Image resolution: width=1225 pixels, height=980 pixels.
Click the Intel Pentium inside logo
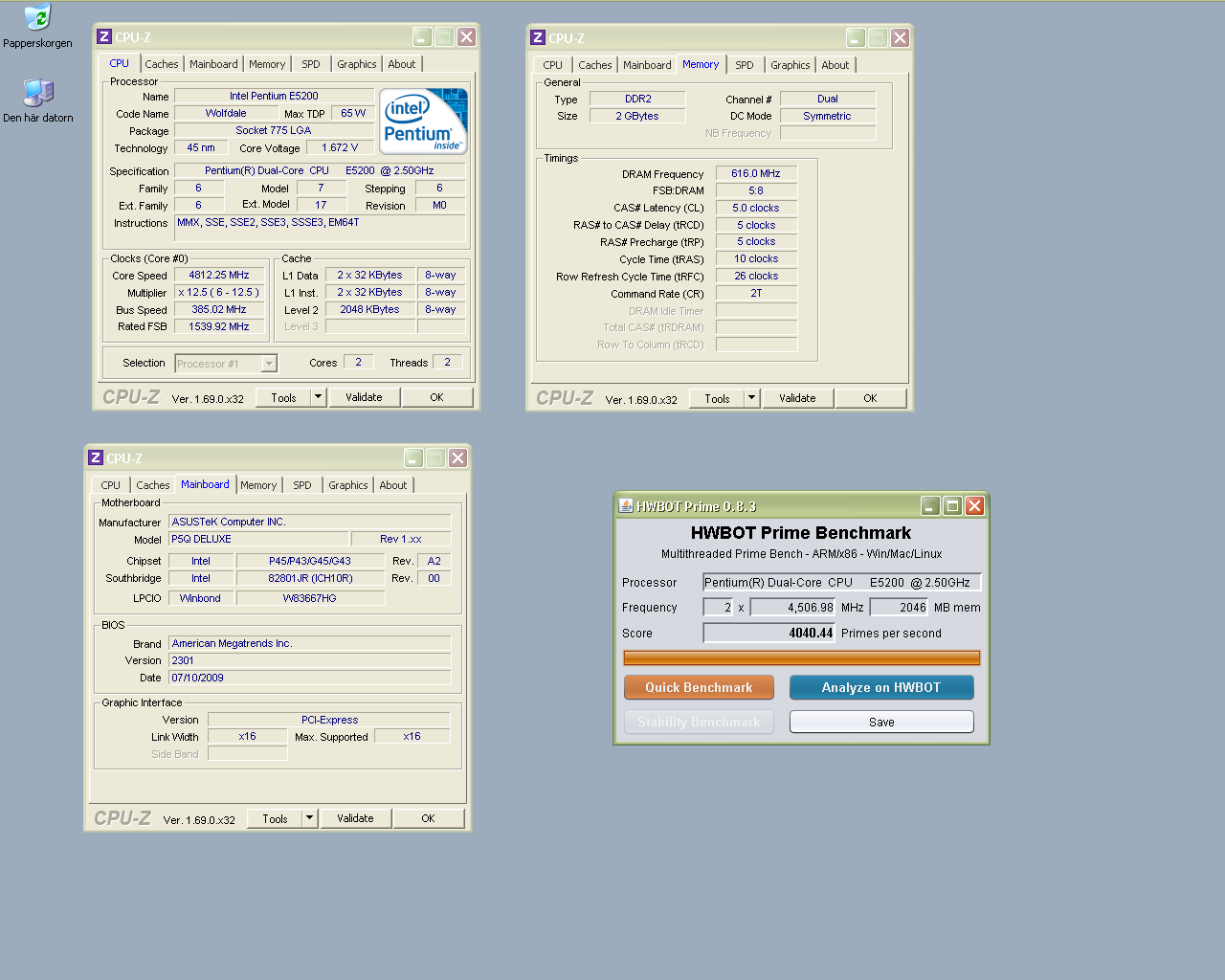coord(423,122)
